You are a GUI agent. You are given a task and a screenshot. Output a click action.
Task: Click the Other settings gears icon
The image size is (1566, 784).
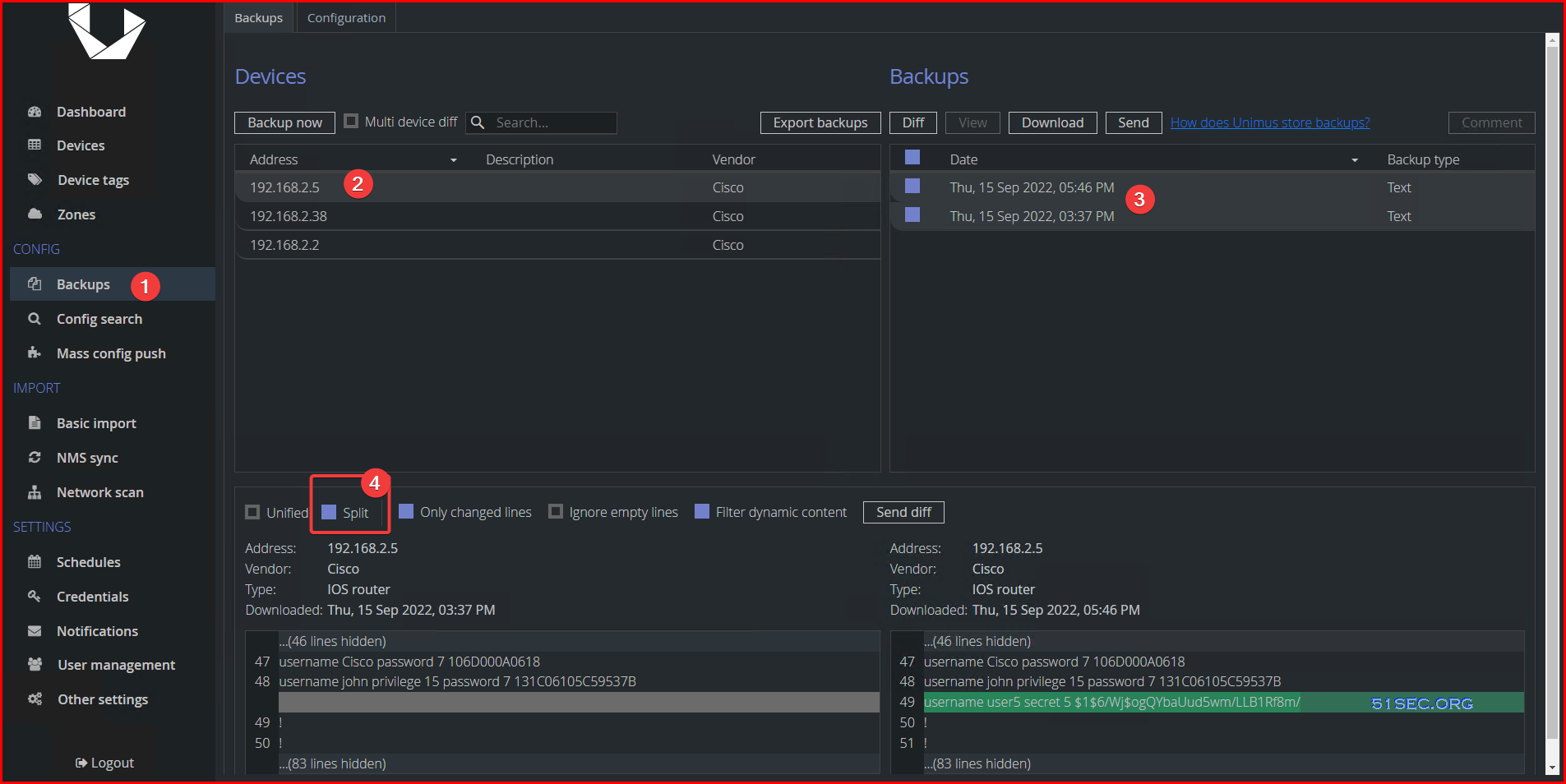pyautogui.click(x=35, y=699)
